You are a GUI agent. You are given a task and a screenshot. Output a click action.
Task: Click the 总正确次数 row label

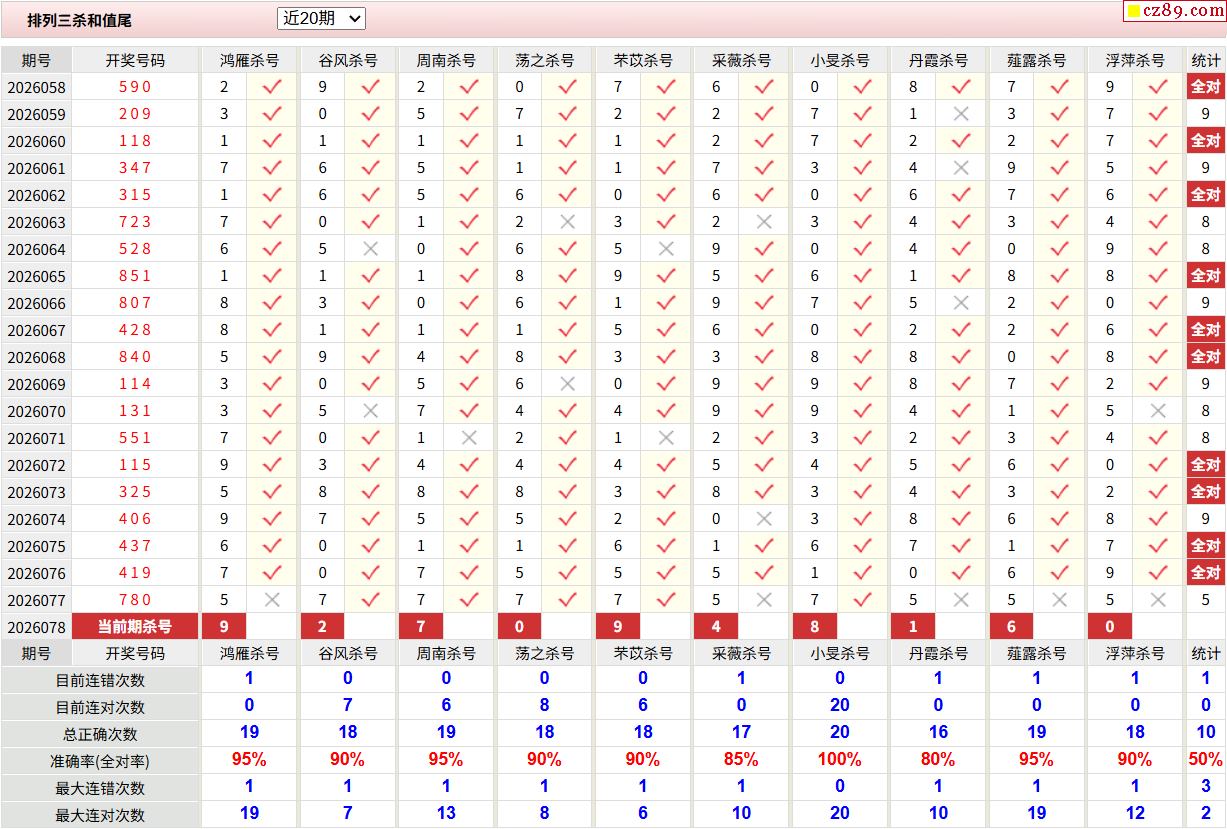(100, 734)
